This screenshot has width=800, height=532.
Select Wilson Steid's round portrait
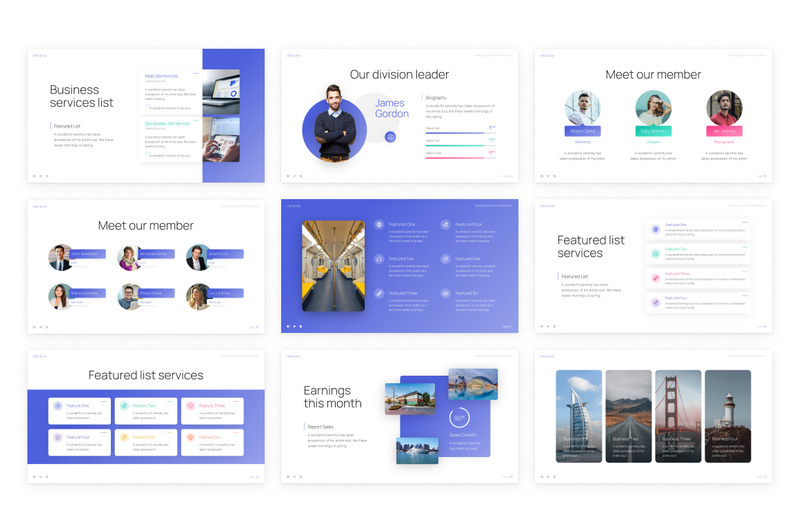(x=582, y=108)
